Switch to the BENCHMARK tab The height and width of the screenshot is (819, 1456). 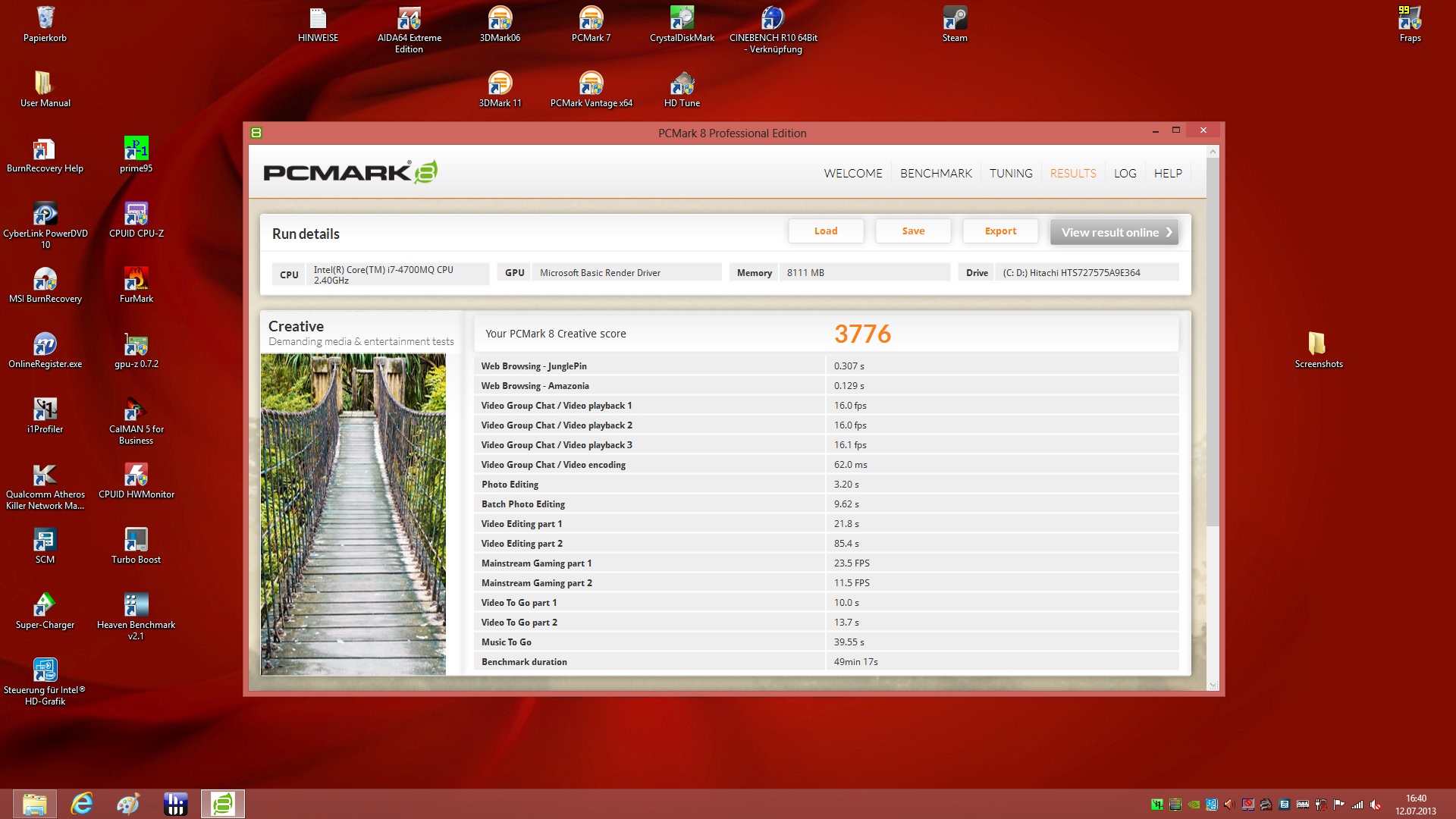click(x=936, y=174)
